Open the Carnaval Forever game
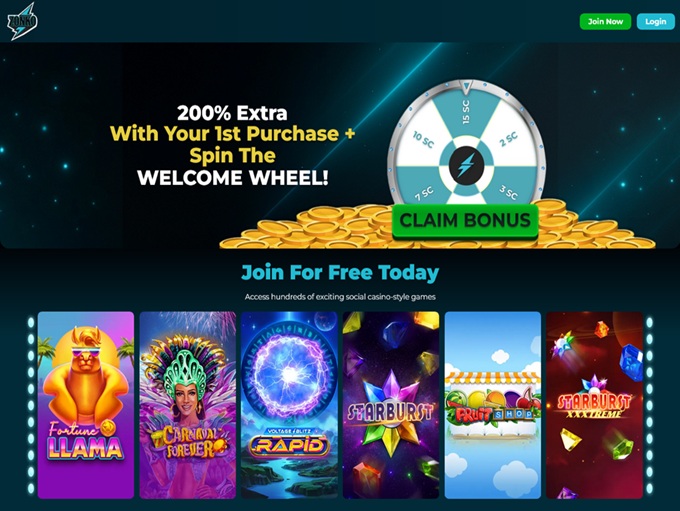This screenshot has height=511, width=680. coord(188,405)
